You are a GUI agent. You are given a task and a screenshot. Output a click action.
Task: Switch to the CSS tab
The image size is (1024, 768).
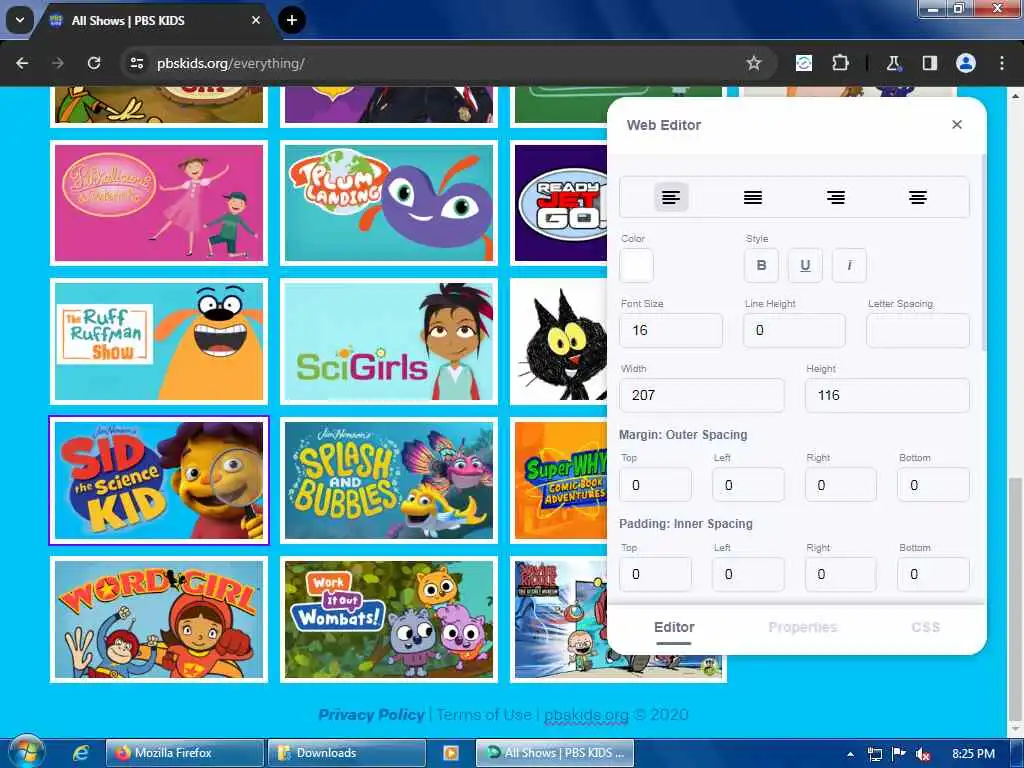click(x=925, y=628)
